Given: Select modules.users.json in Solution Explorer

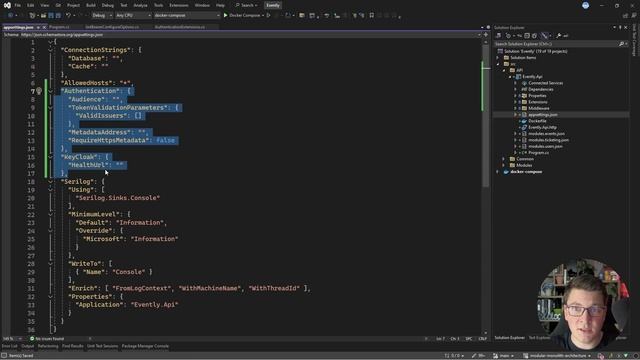Looking at the screenshot, I should [x=545, y=147].
